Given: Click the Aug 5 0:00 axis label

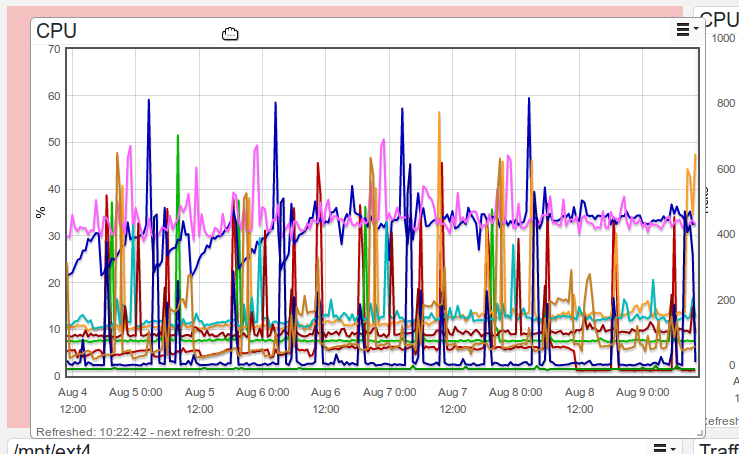Looking at the screenshot, I should pos(136,392).
